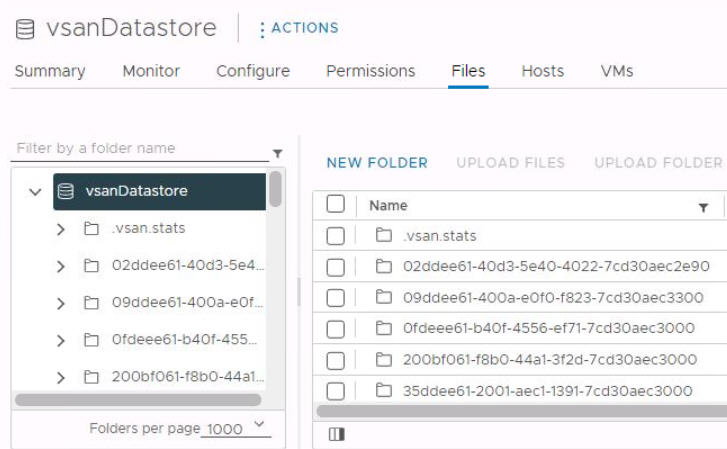Select the Files tab
Screen dimensions: 727x449
(x=468, y=71)
